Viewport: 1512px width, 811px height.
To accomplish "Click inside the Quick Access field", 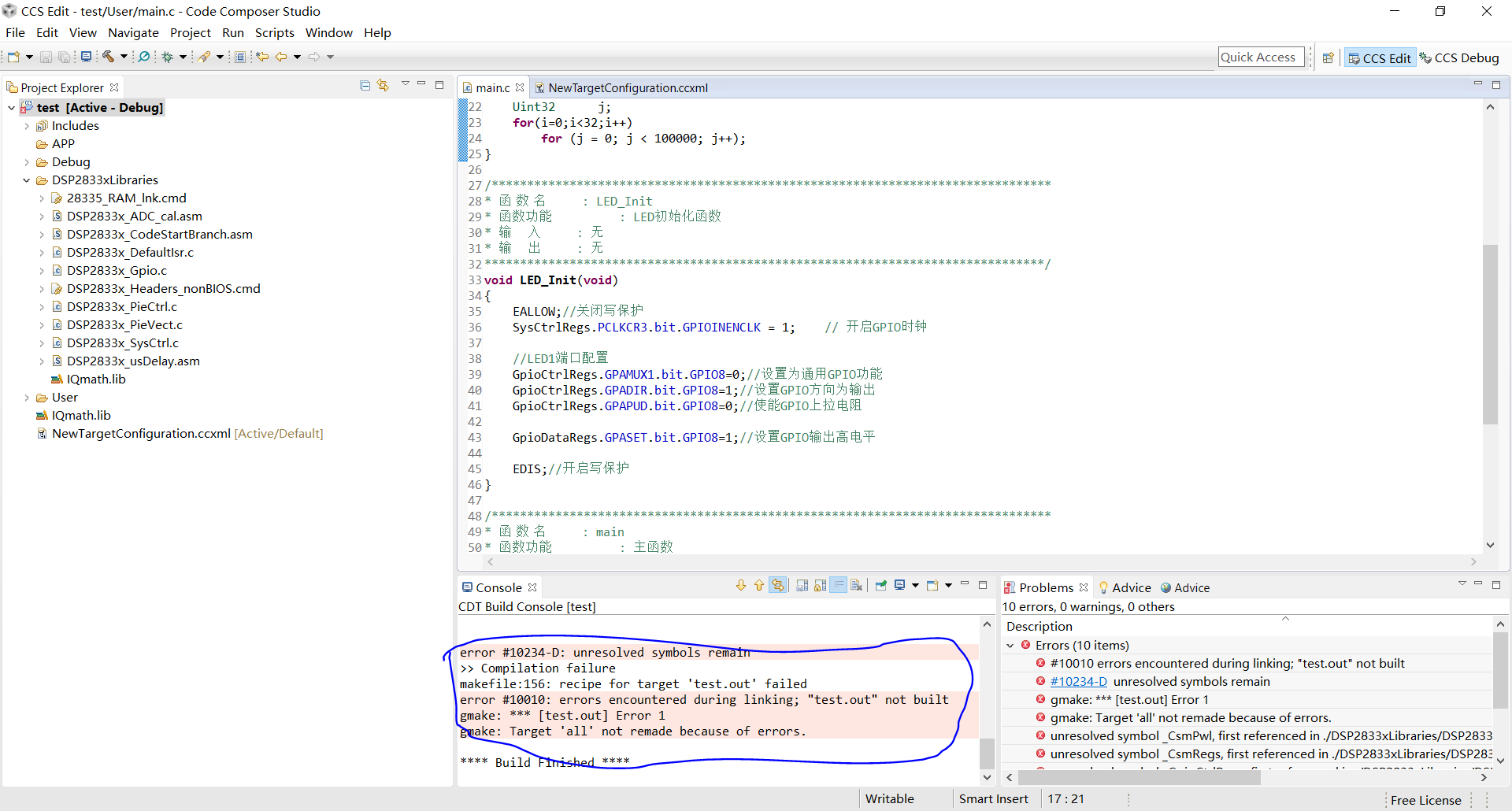I will tap(1260, 56).
